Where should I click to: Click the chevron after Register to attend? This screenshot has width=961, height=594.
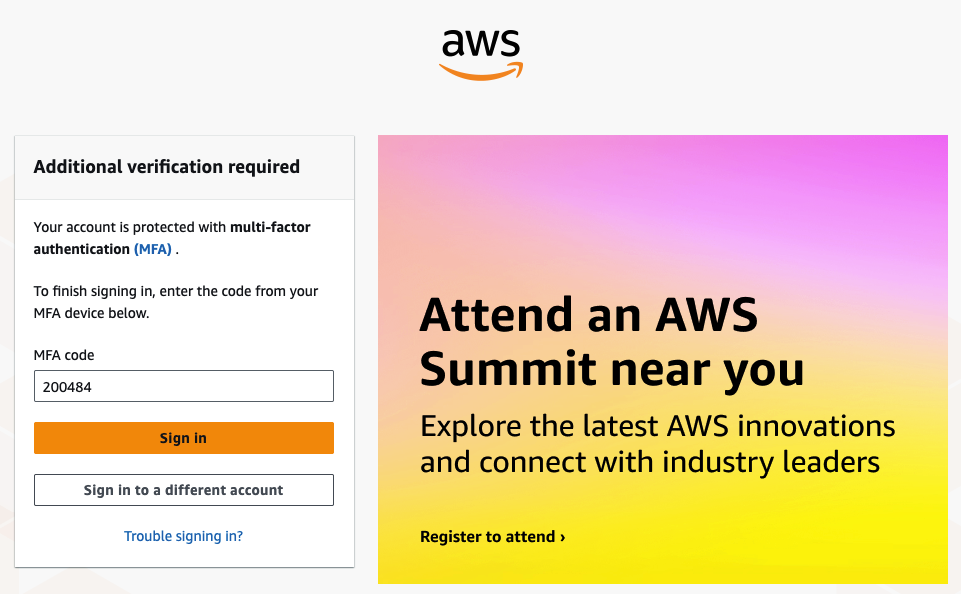point(563,538)
